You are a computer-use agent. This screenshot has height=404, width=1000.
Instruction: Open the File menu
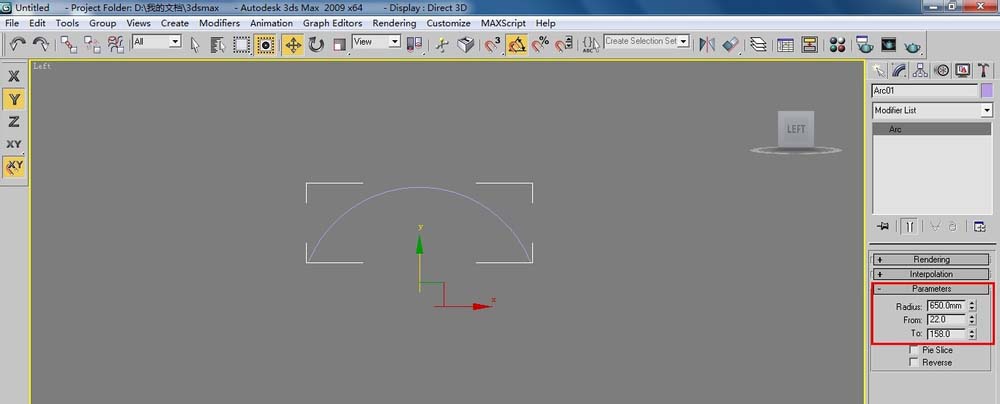point(11,23)
